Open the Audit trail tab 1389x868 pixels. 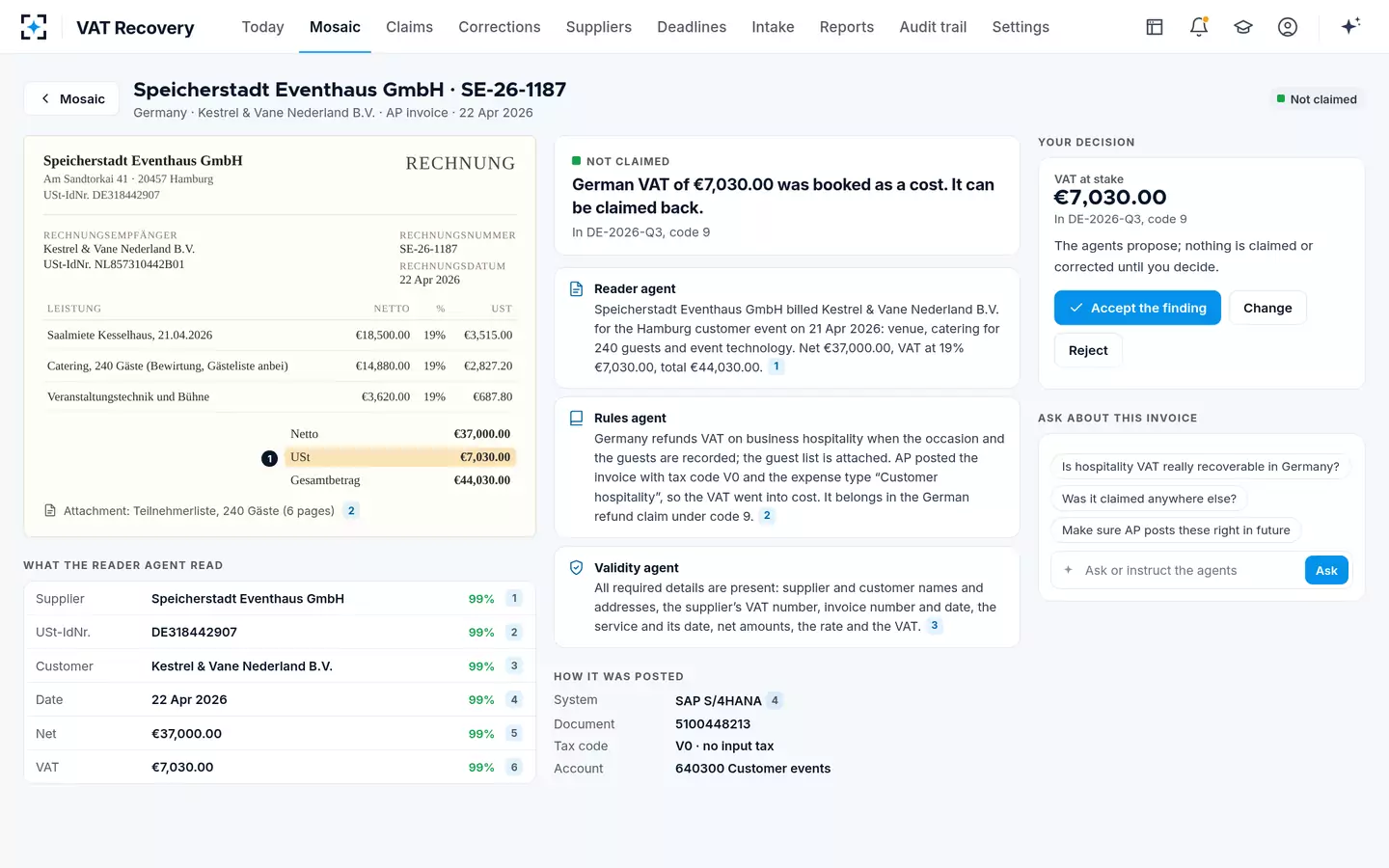[933, 27]
